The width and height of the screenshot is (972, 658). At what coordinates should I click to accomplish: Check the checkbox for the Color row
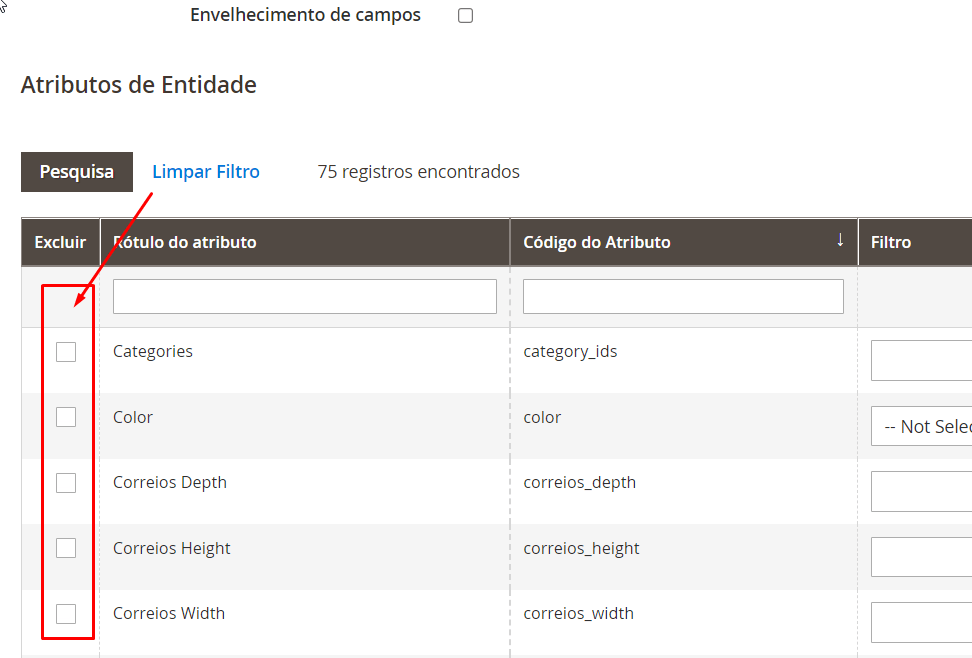(66, 416)
